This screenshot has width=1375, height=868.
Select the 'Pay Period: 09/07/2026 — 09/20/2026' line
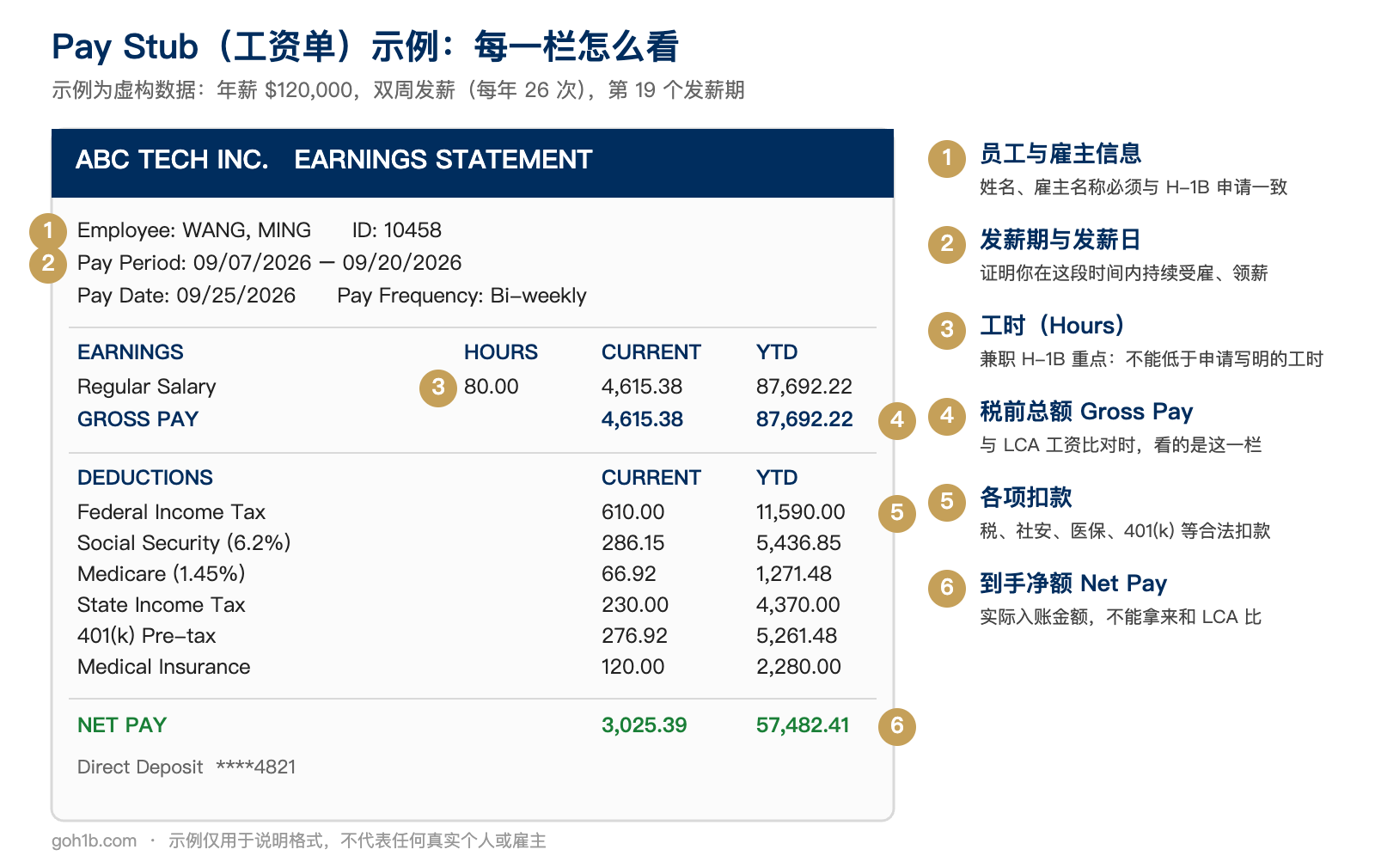coord(270,263)
